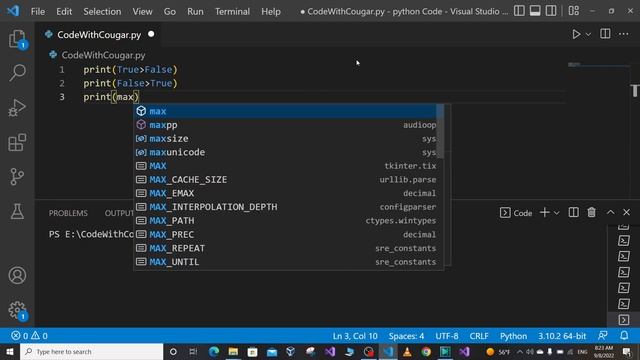The image size is (640, 360).
Task: Choose the maxunicode suggestion
Action: coord(285,152)
